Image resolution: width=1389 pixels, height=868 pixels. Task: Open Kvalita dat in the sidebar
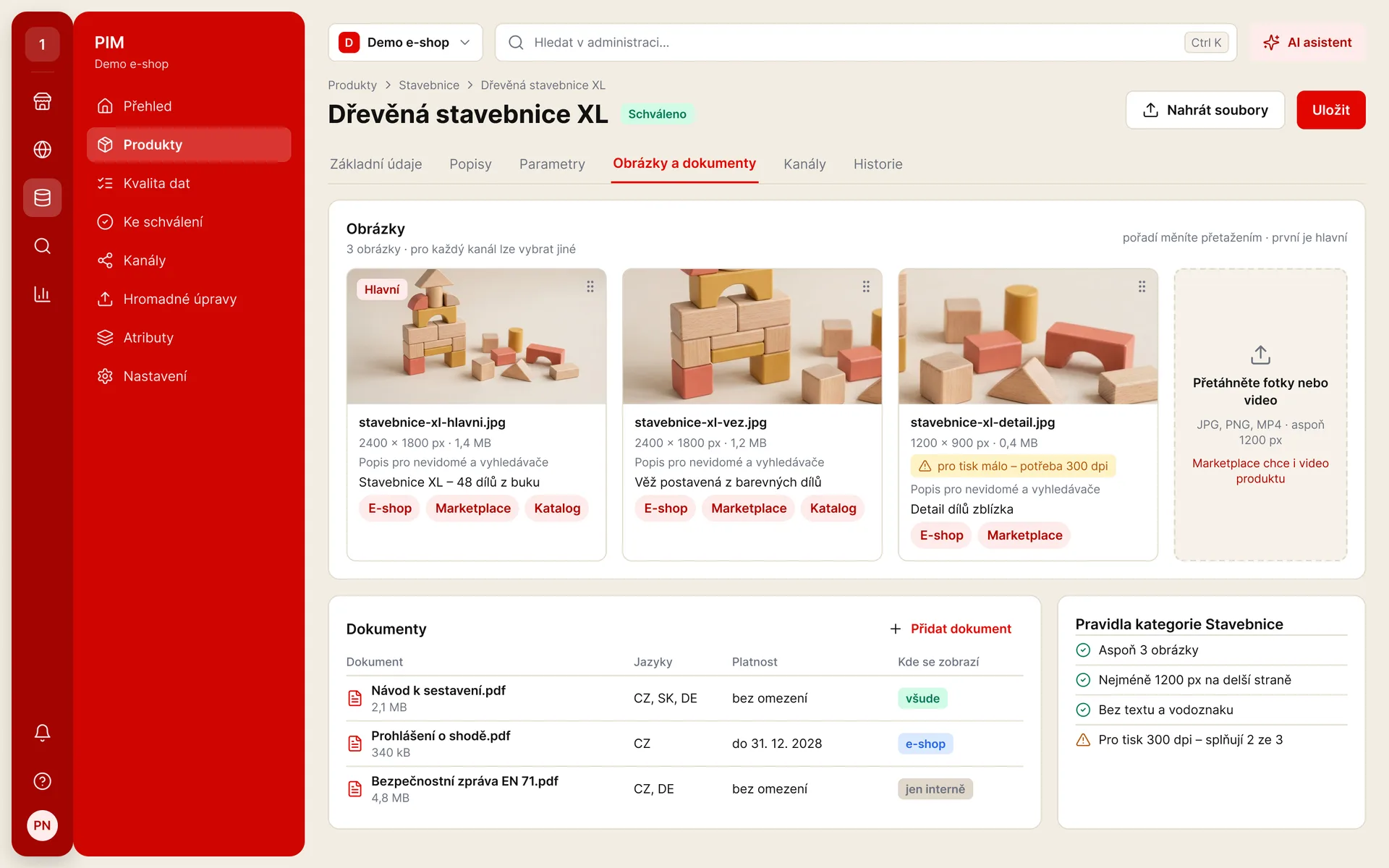pyautogui.click(x=189, y=183)
